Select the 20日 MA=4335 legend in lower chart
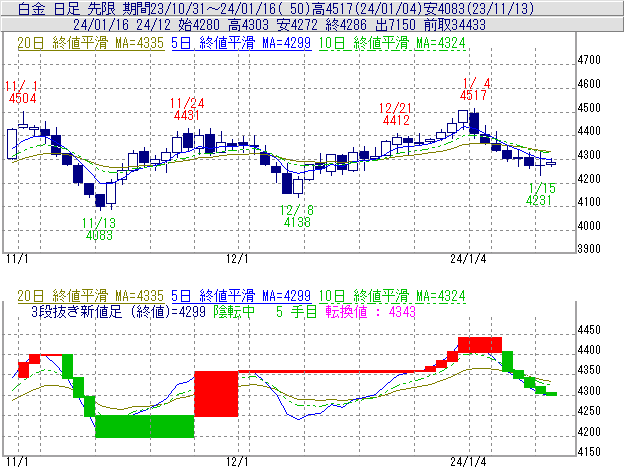This screenshot has width=624, height=475. click(x=90, y=296)
